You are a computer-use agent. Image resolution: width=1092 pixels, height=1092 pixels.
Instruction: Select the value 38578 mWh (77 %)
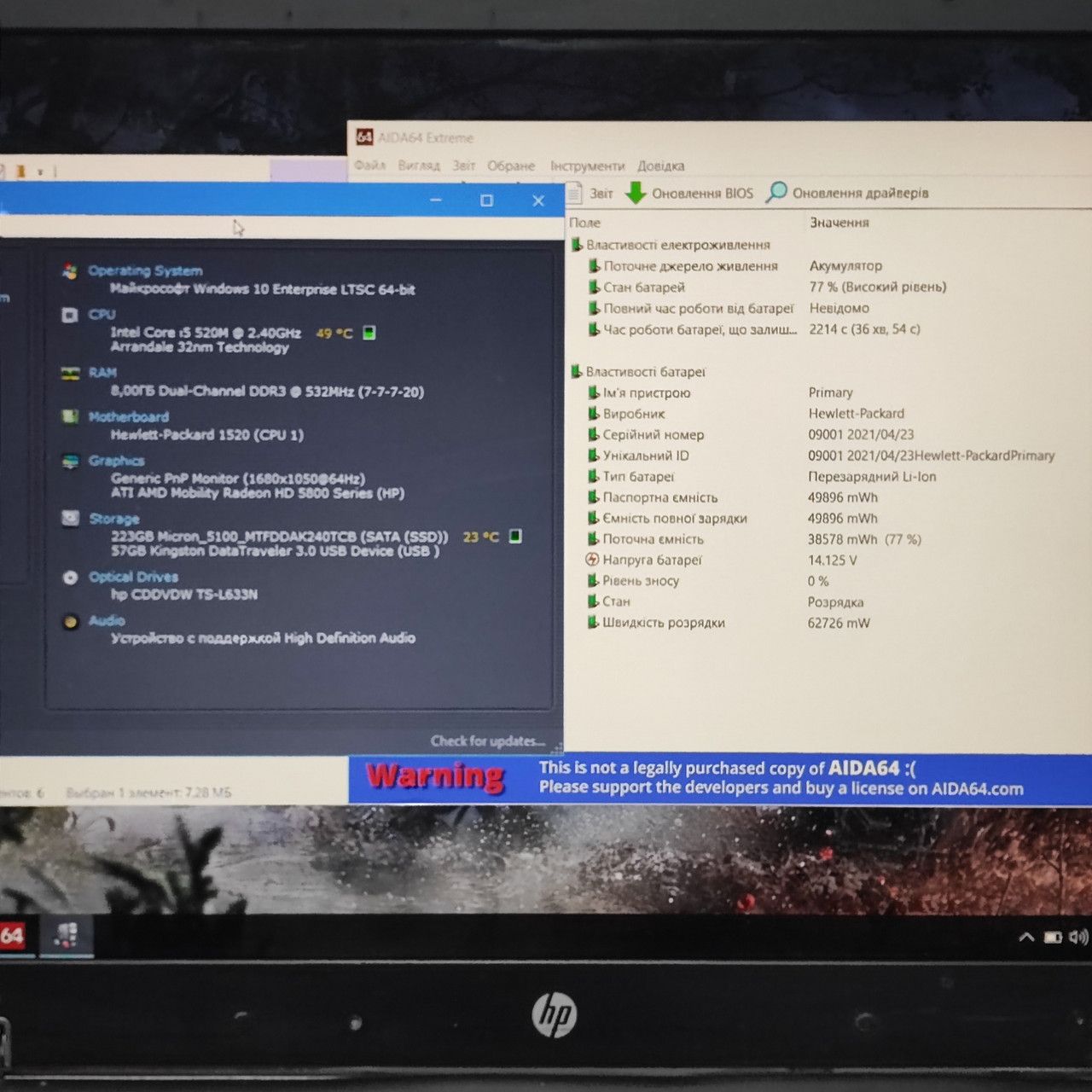tap(864, 539)
